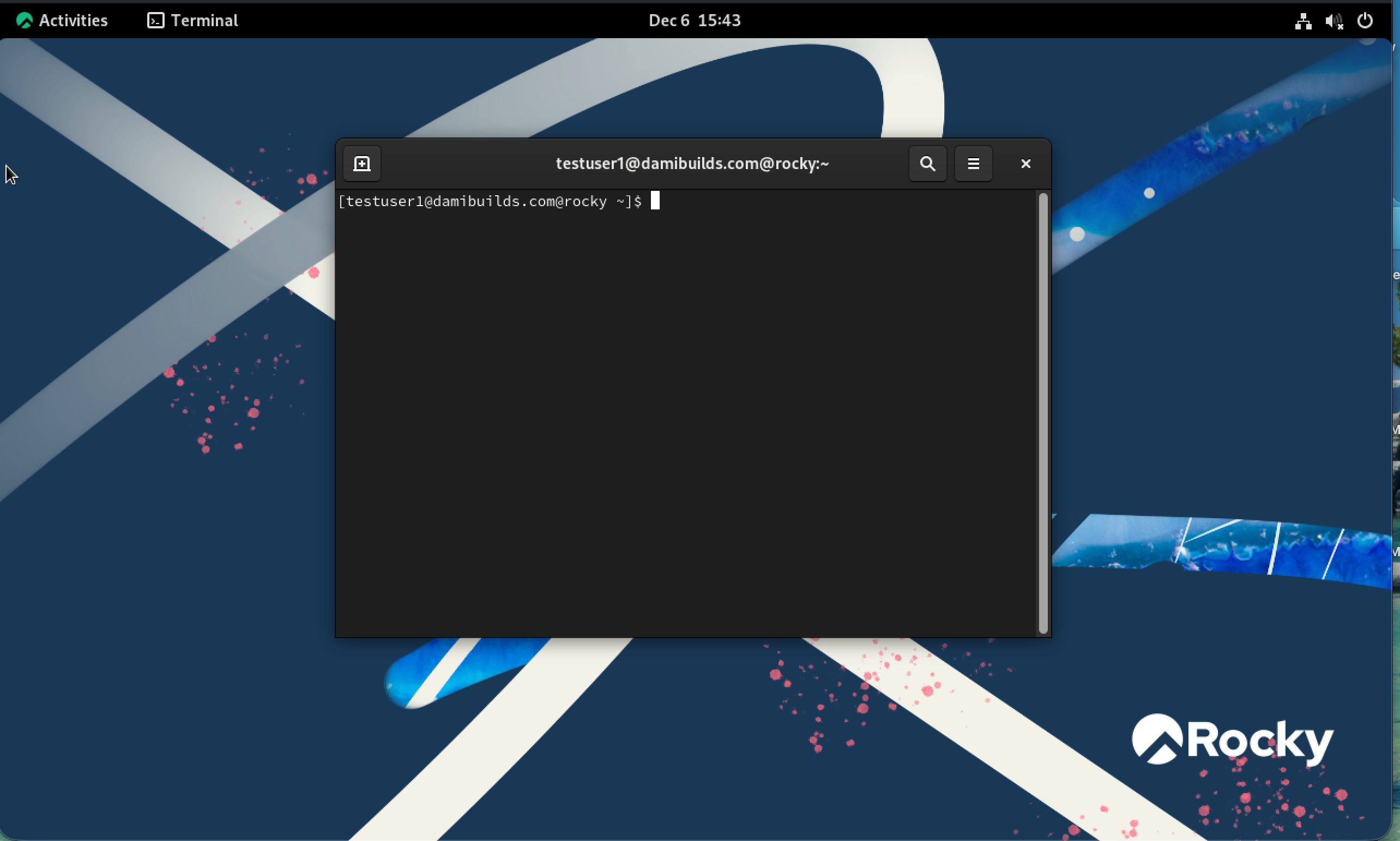Screen dimensions: 1400x841
Task: Open the Activities overview
Action: [73, 20]
